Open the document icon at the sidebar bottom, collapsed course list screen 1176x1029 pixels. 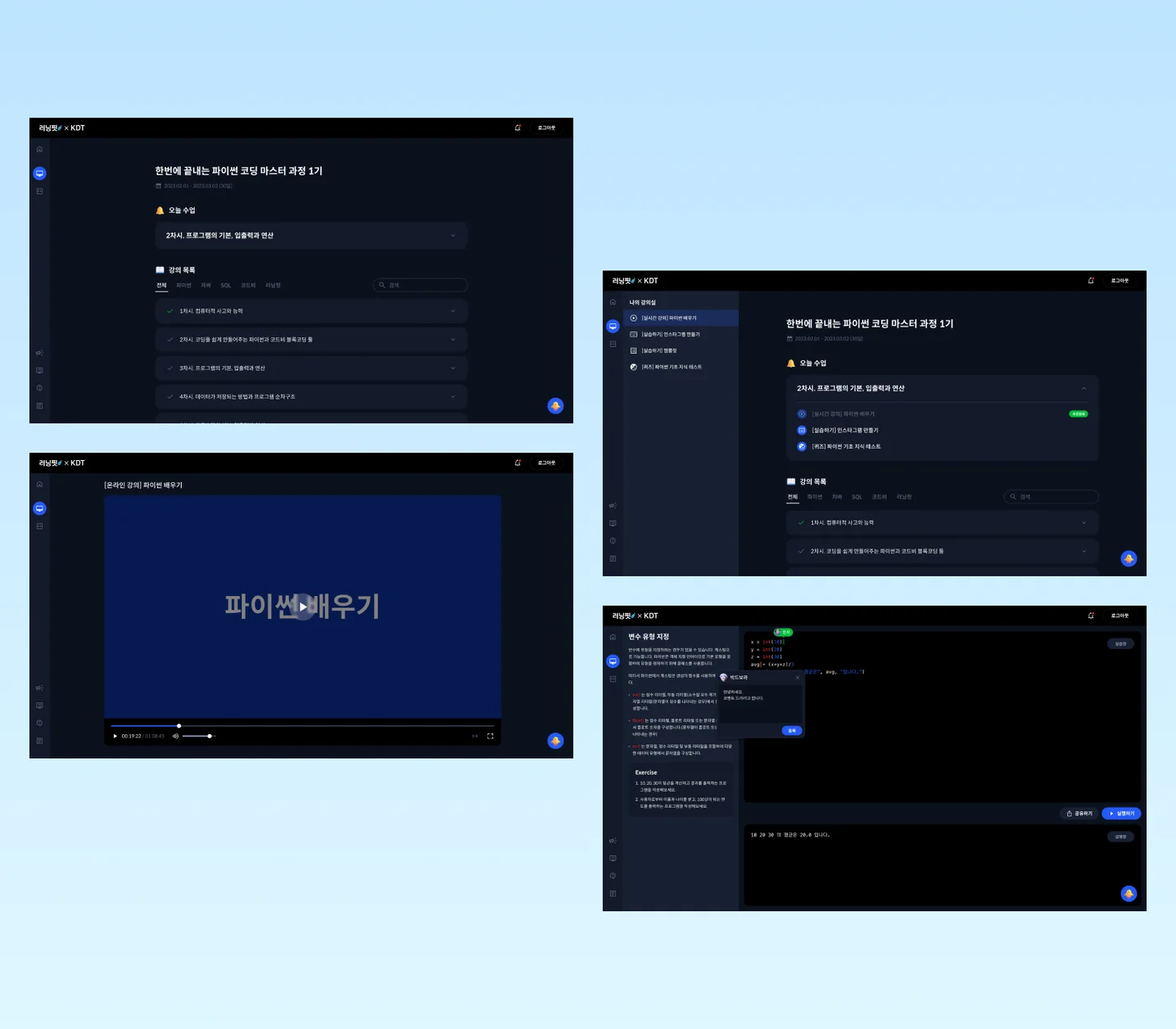tap(39, 406)
